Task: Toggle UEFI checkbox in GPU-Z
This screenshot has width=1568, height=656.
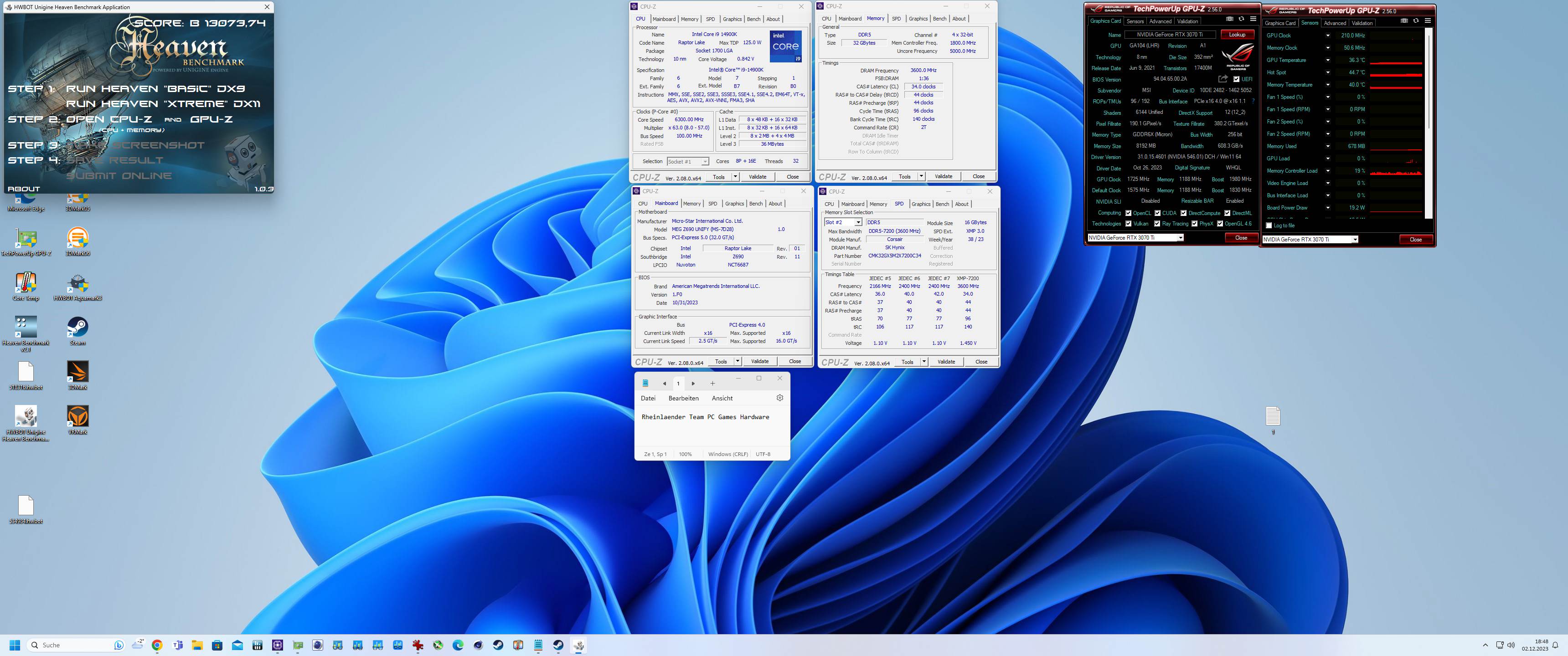Action: 1236,79
